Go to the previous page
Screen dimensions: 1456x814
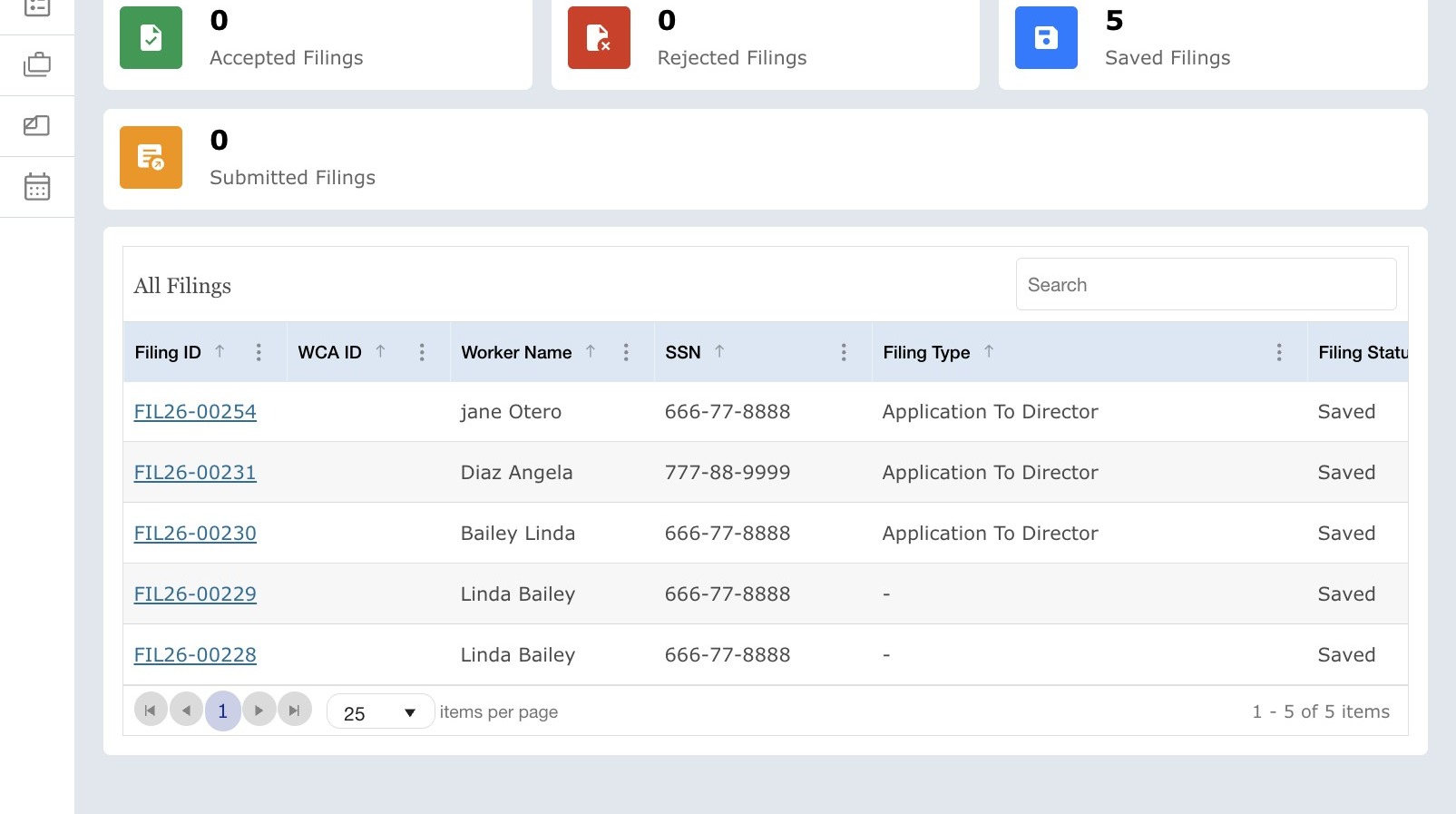coord(186,711)
